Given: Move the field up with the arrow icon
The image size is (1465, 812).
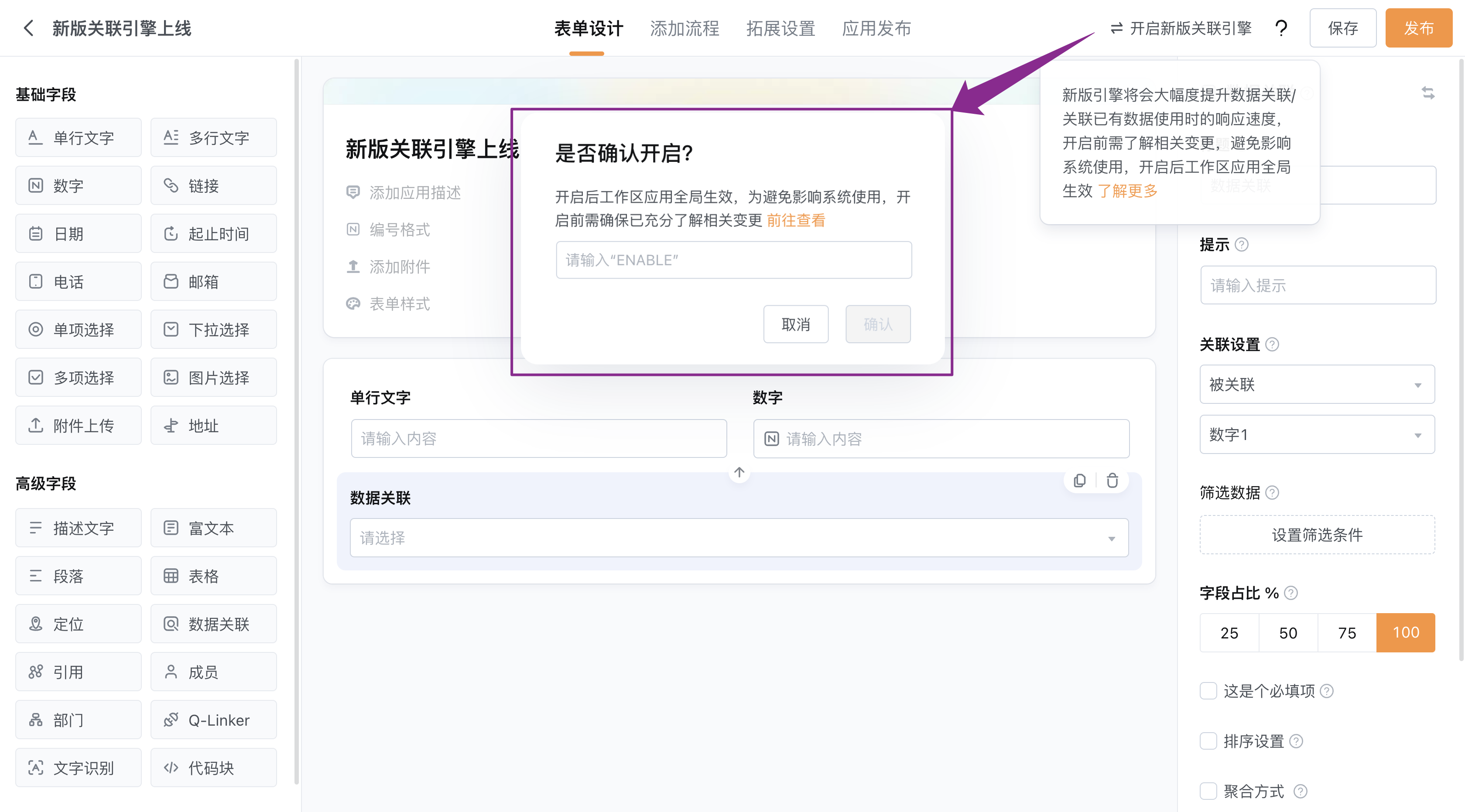Looking at the screenshot, I should 739,473.
